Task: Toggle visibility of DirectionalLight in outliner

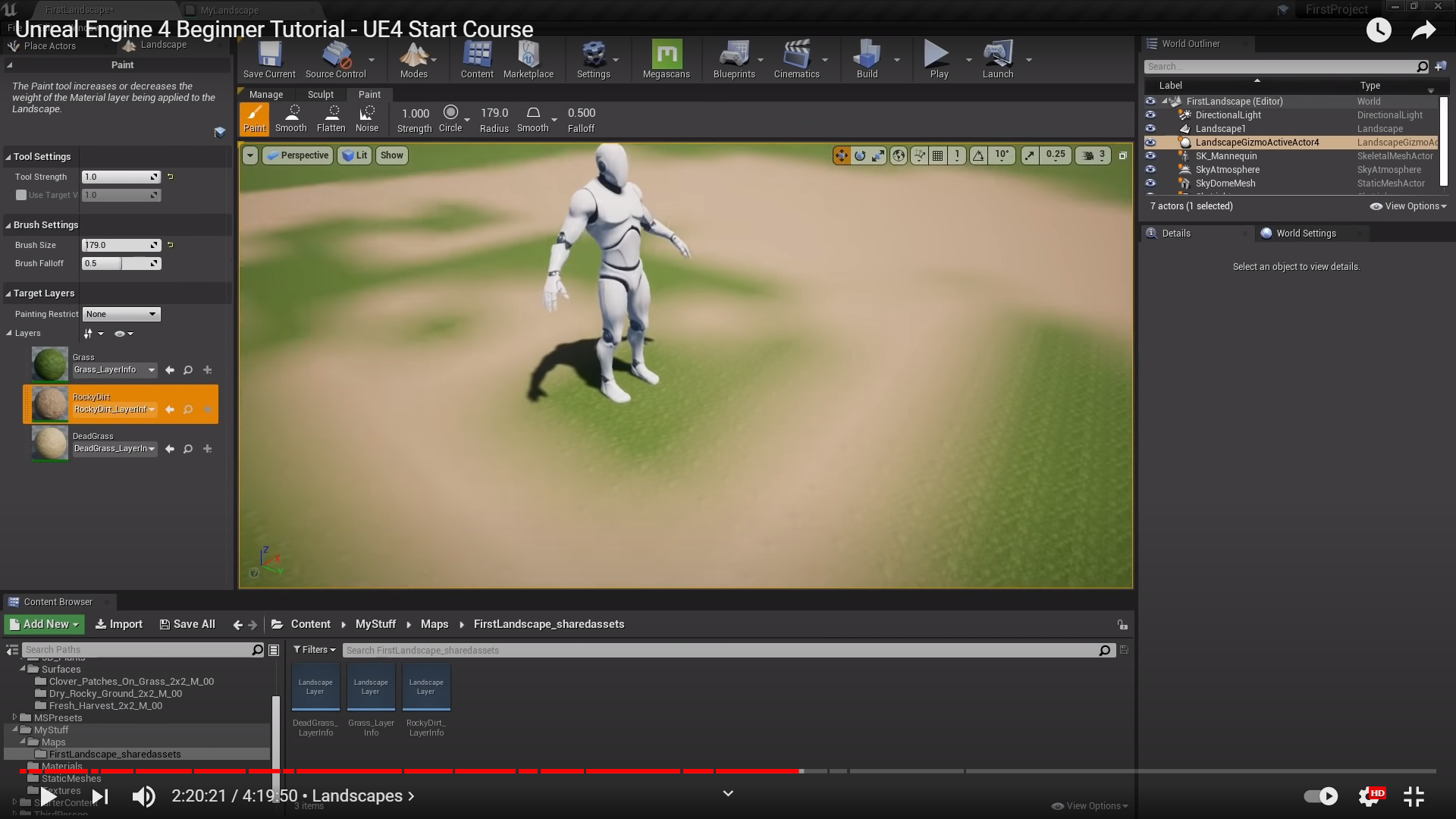Action: (x=1150, y=115)
